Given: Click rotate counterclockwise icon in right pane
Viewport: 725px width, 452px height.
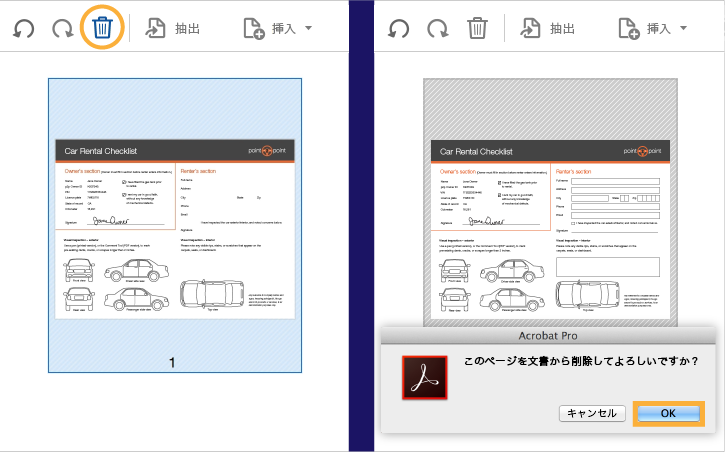Looking at the screenshot, I should pos(398,29).
